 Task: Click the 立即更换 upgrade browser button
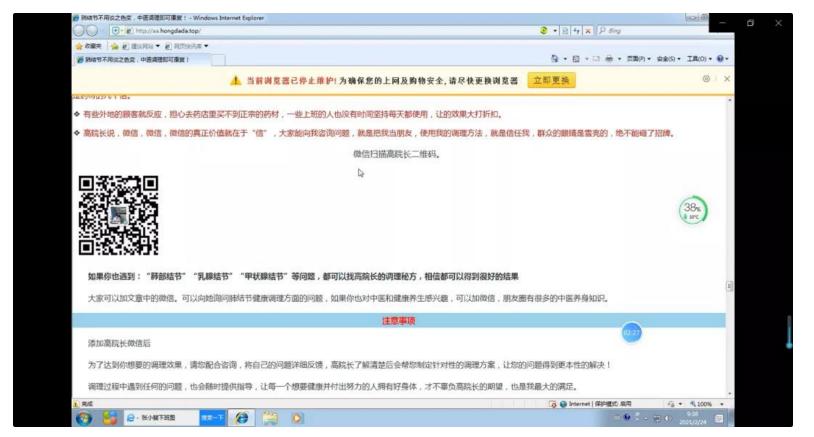coord(551,80)
